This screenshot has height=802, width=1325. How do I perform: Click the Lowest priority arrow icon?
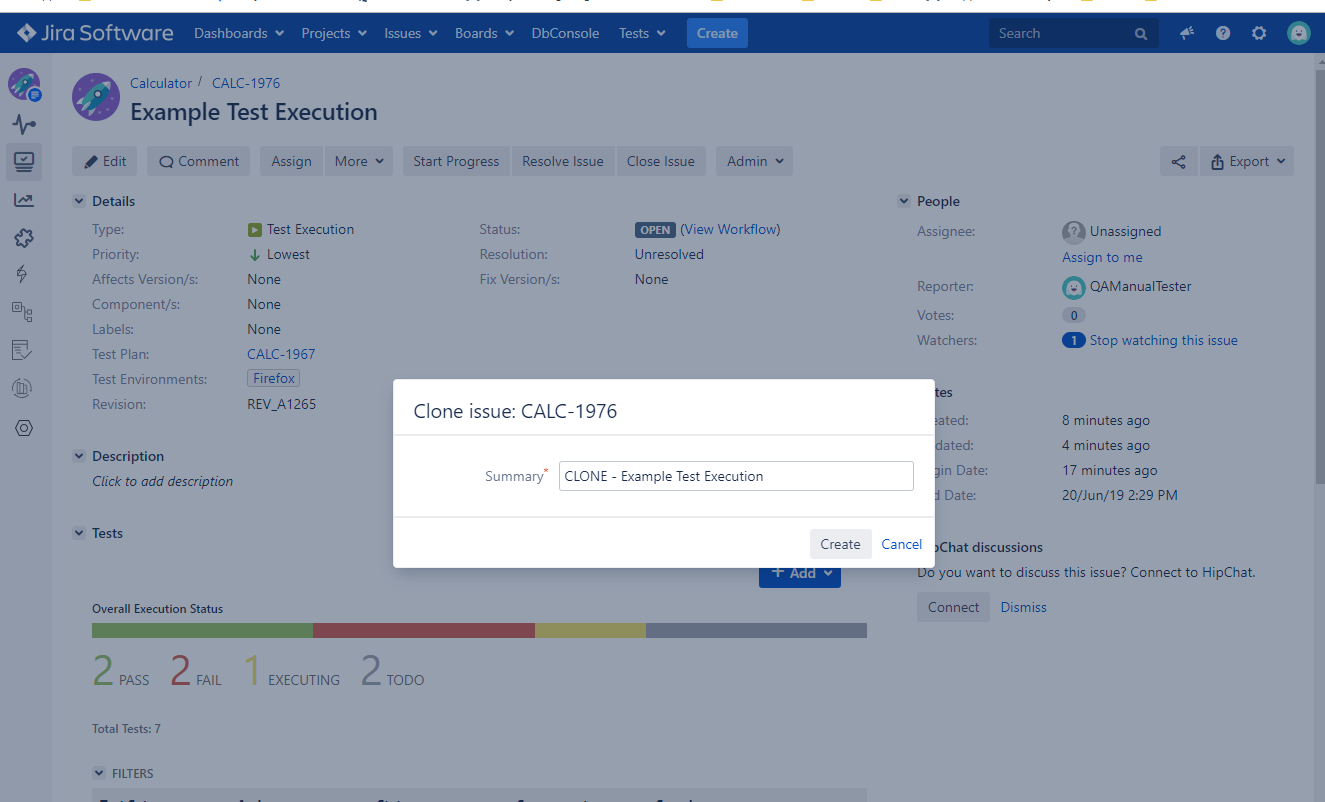(255, 255)
